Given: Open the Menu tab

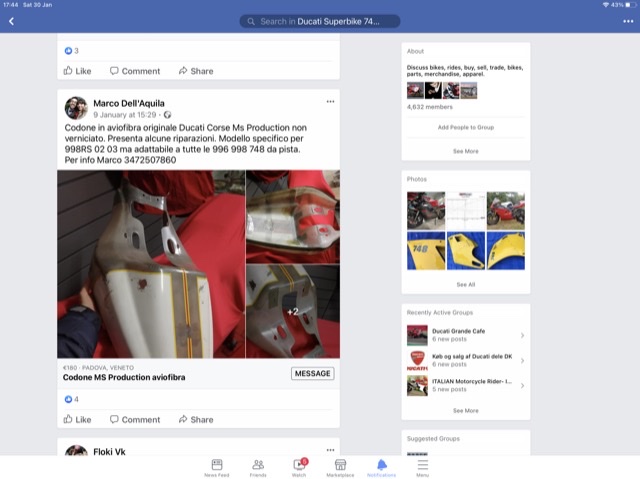Looking at the screenshot, I should (423, 468).
